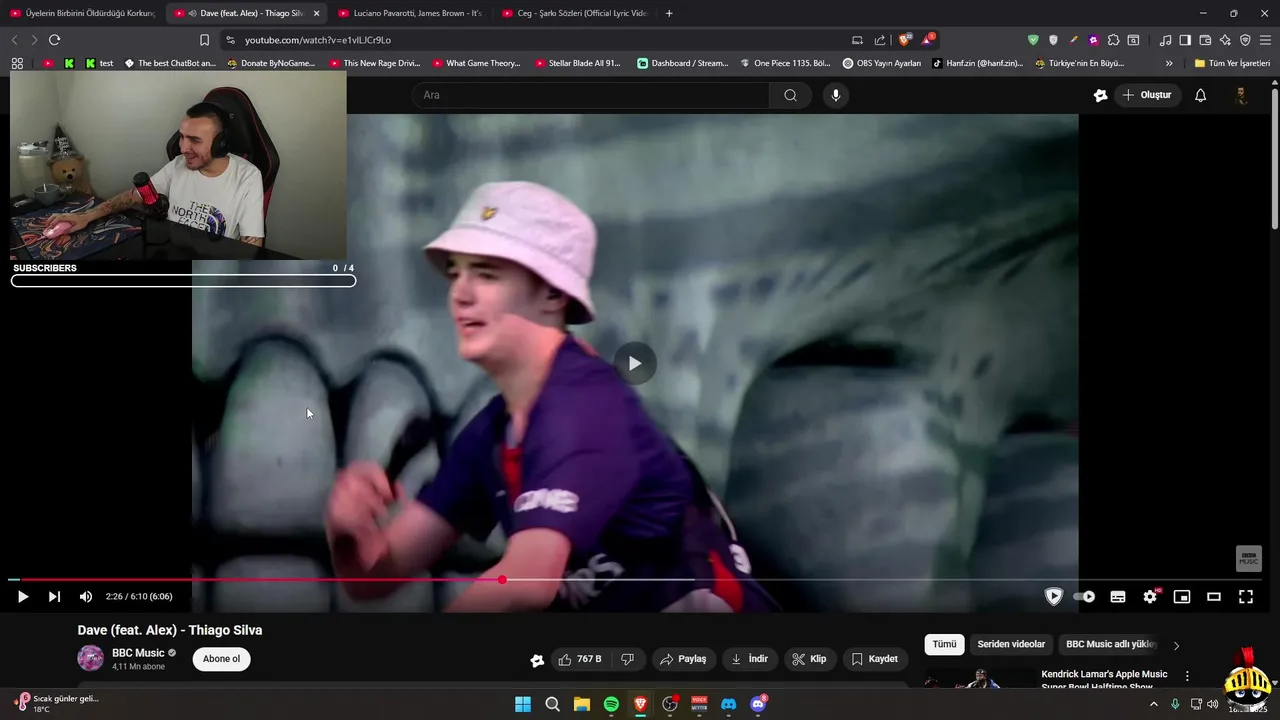1280x720 pixels.
Task: Expand the hidden bookmarks chevron
Action: point(1169,63)
